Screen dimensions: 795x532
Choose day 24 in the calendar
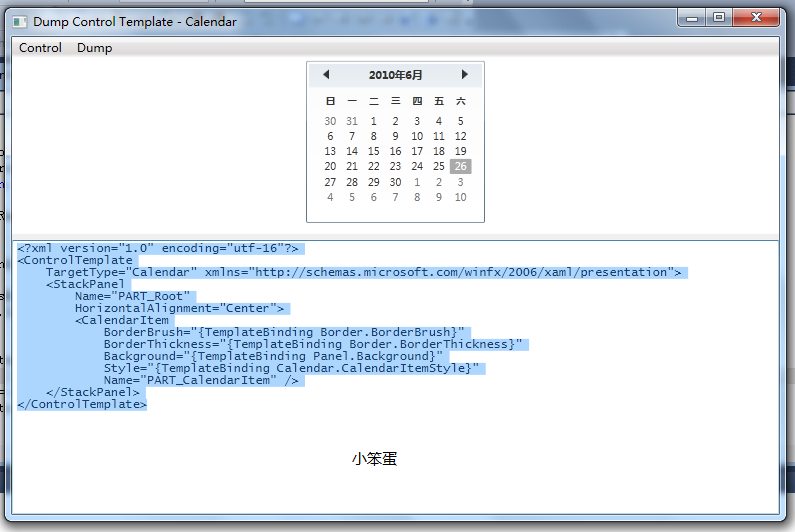417,166
